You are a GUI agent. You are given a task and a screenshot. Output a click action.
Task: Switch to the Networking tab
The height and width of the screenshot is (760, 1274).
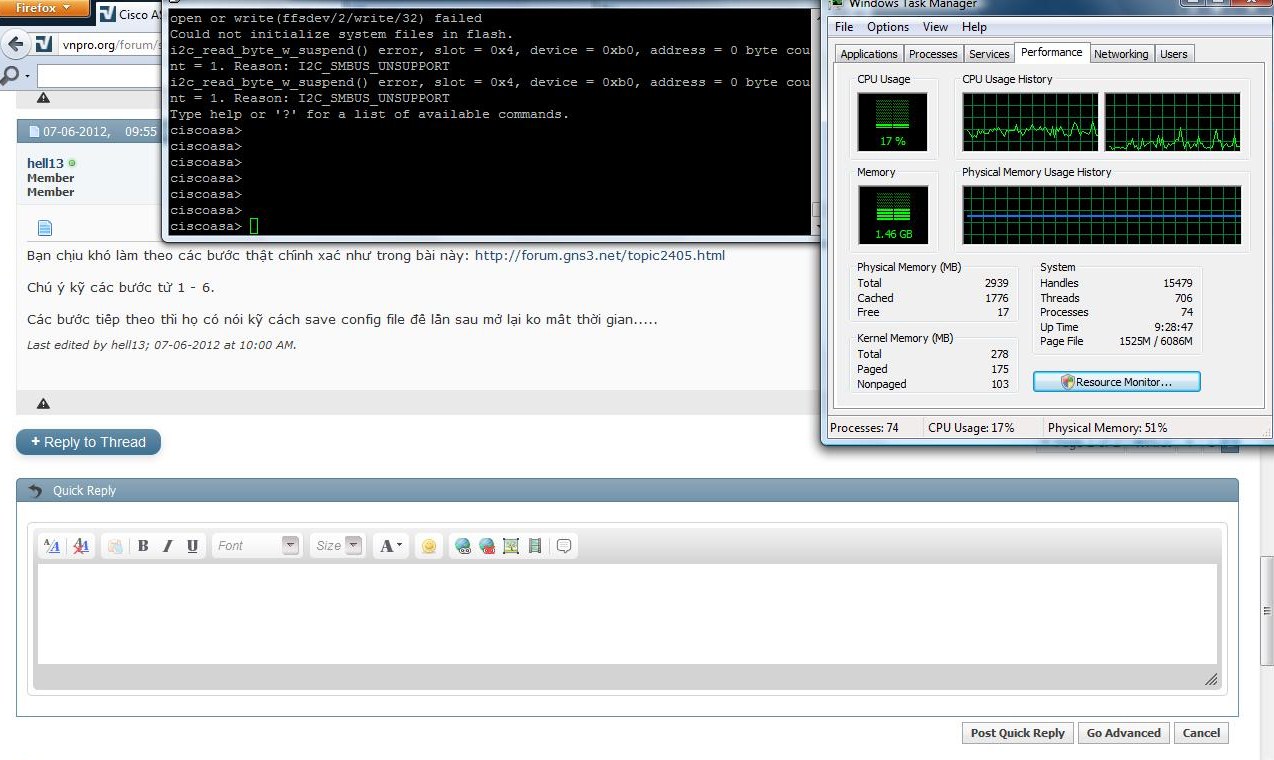pos(1121,54)
